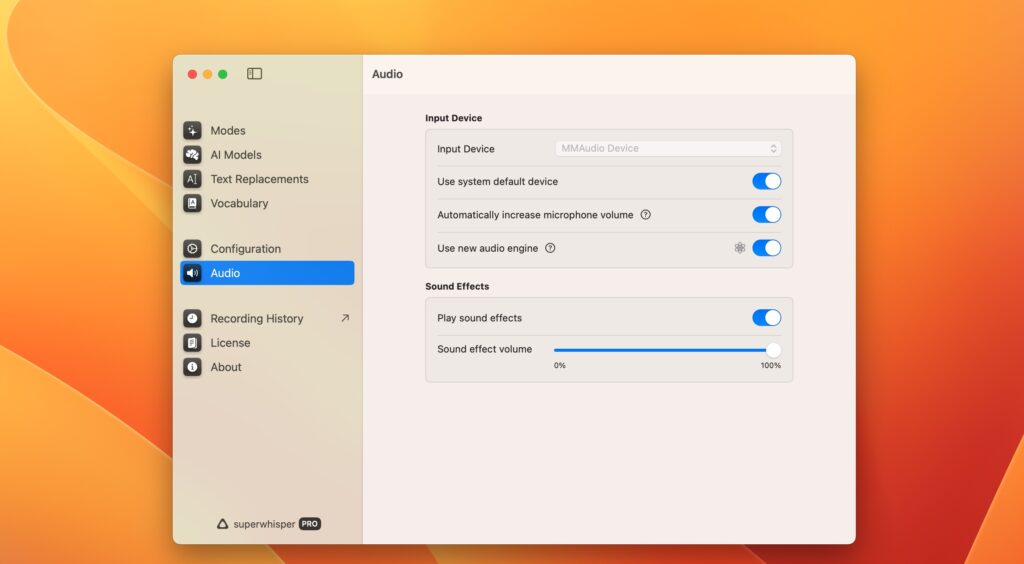This screenshot has height=564, width=1024.
Task: Select Text Replacements in sidebar
Action: pyautogui.click(x=267, y=179)
